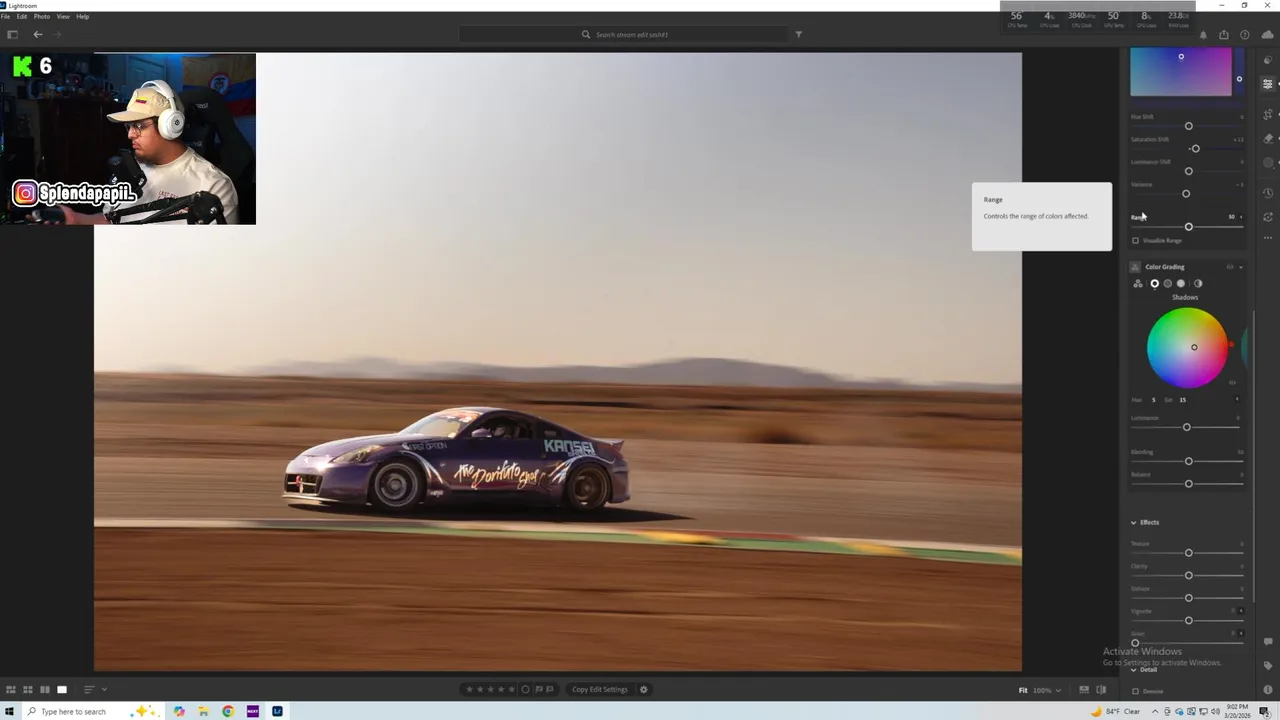
Task: Expand the Range slider disclosure arrow
Action: pyautogui.click(x=1241, y=217)
